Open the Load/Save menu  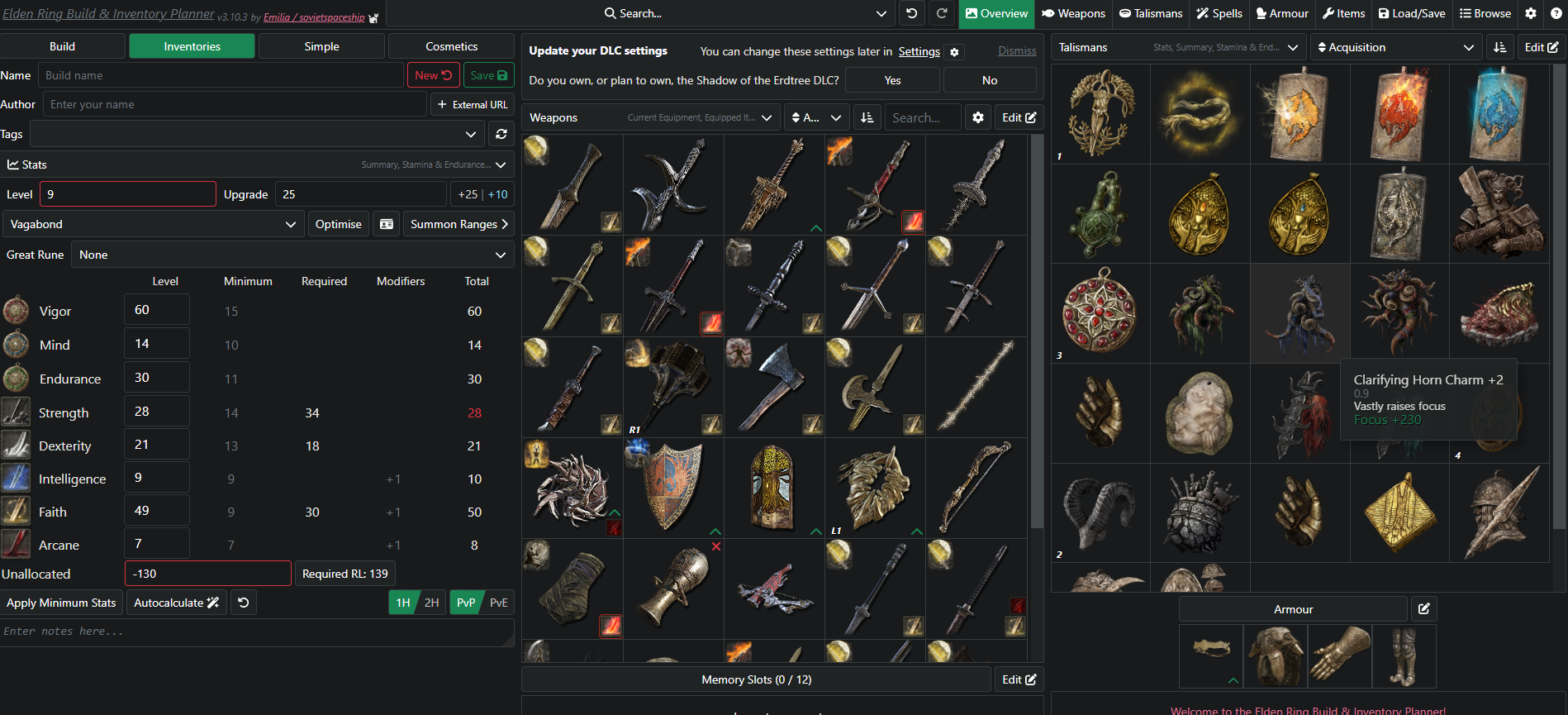(x=1412, y=13)
